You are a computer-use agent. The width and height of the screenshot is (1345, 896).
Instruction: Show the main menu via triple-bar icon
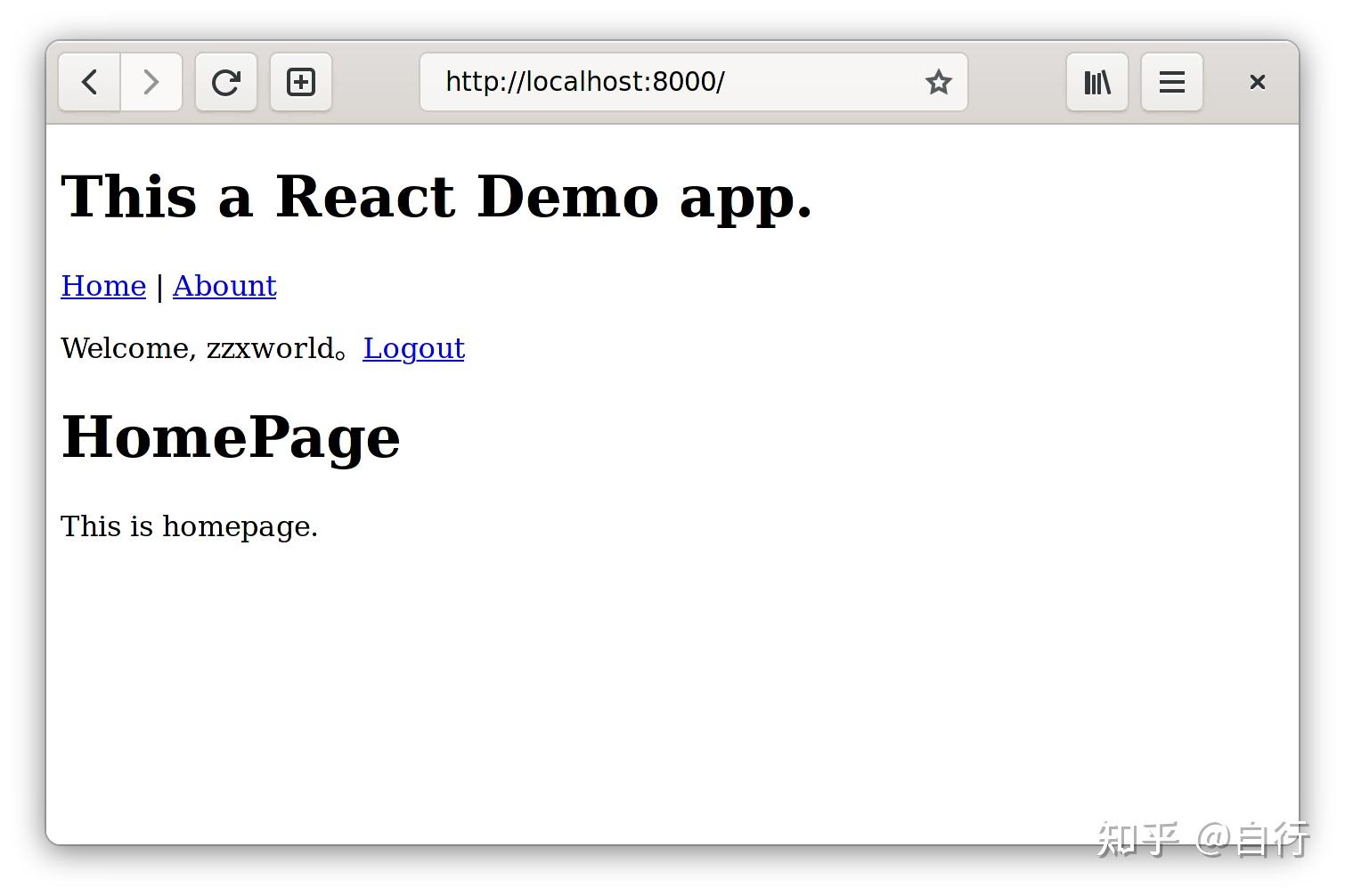point(1171,82)
